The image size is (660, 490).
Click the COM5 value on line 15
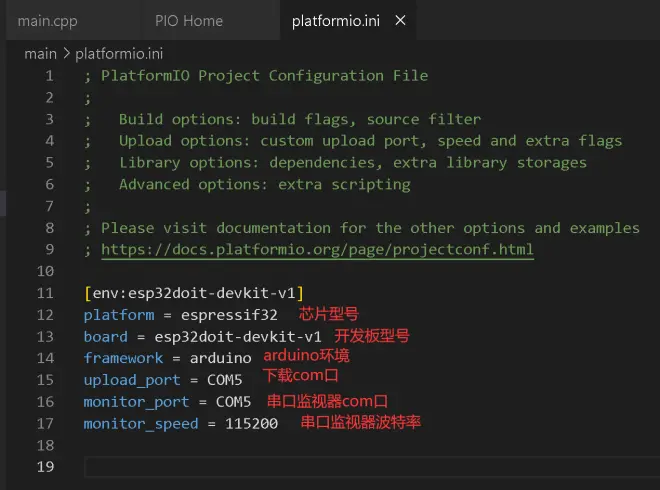tap(225, 380)
